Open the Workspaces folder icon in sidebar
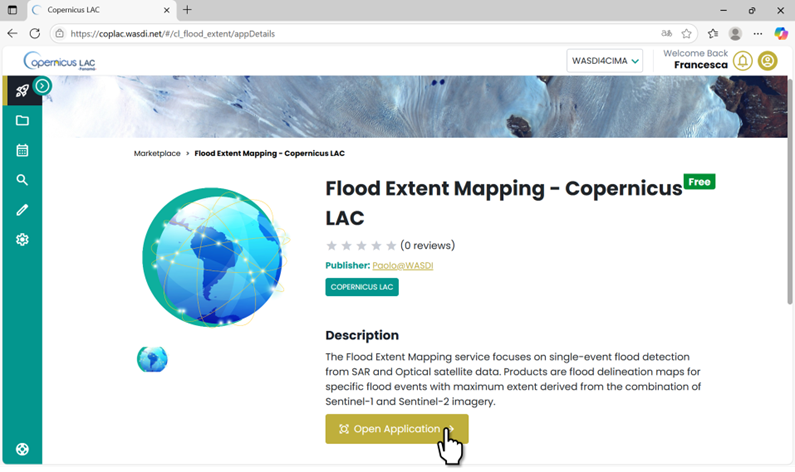The width and height of the screenshot is (795, 472). pos(22,120)
